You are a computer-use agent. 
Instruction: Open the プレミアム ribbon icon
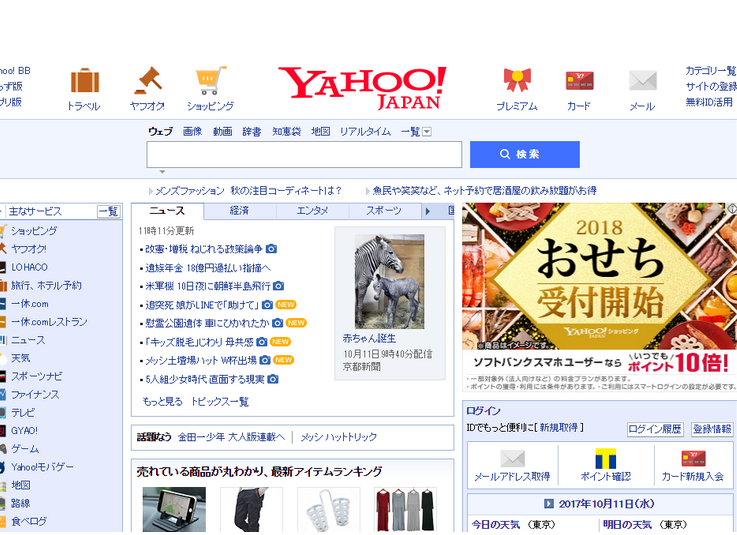(x=517, y=80)
